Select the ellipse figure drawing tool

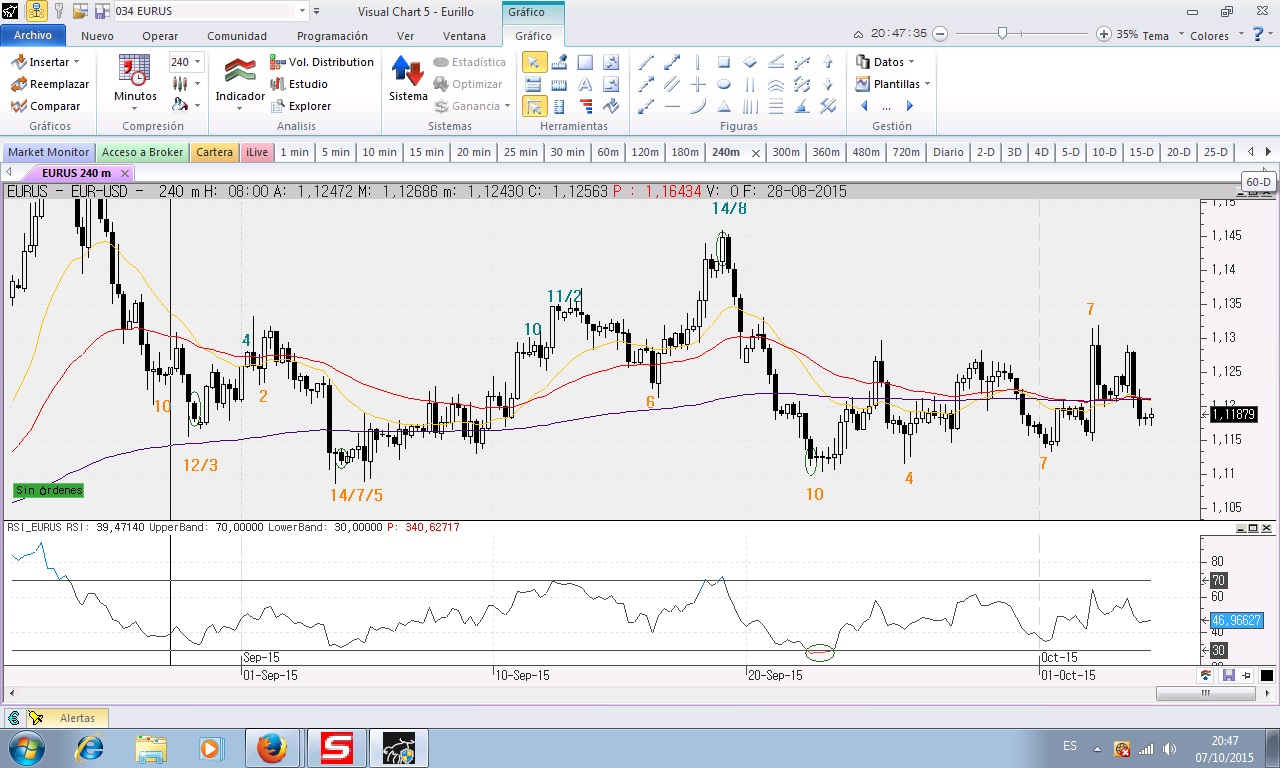(x=724, y=84)
